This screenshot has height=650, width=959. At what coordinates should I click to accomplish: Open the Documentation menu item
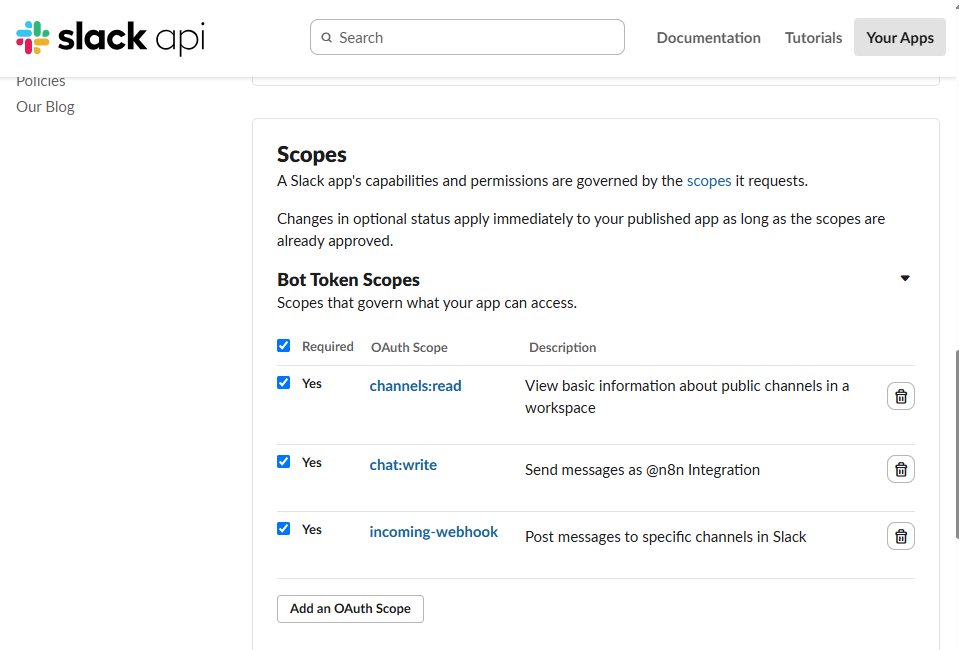pos(708,38)
